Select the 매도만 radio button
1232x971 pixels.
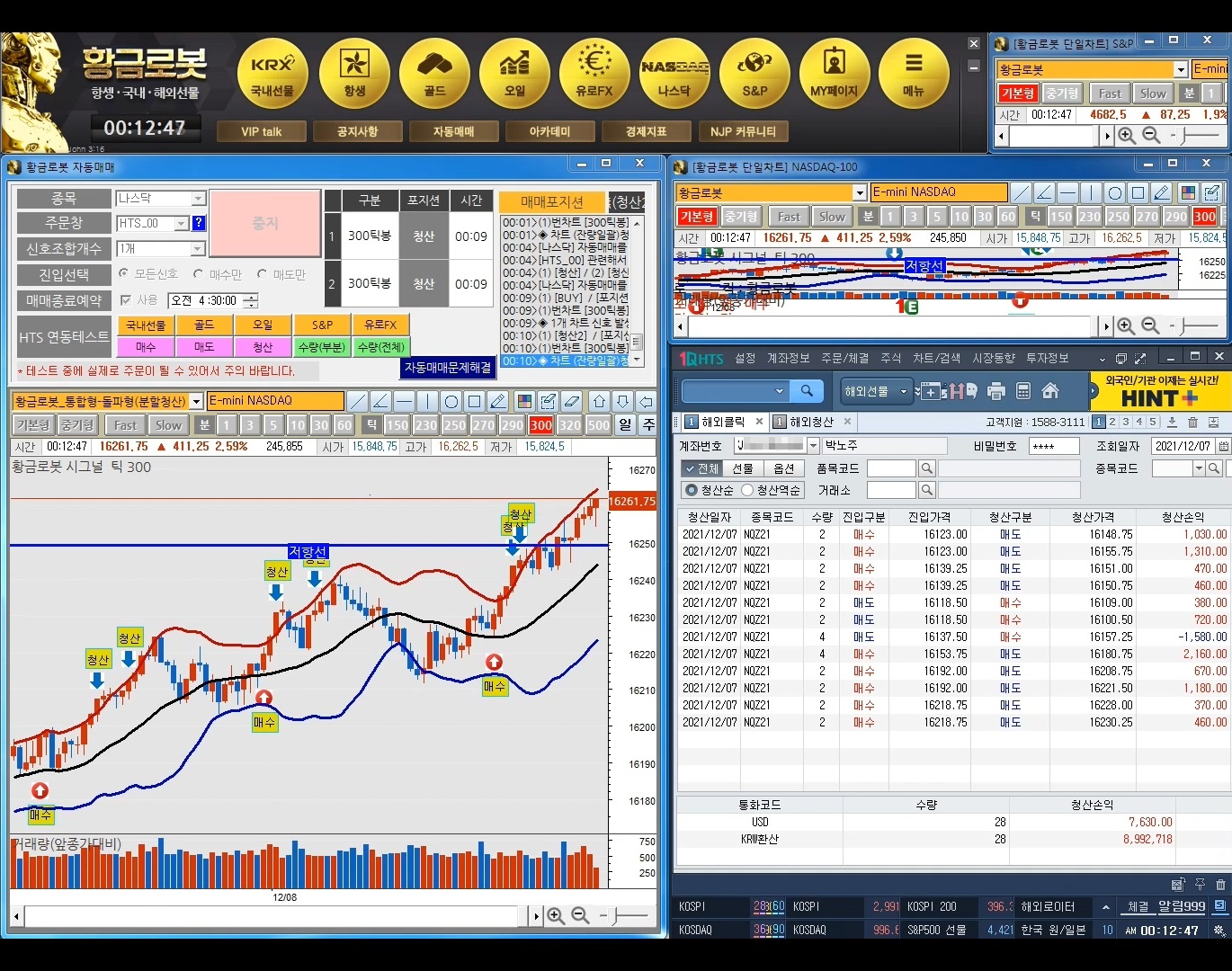point(262,273)
